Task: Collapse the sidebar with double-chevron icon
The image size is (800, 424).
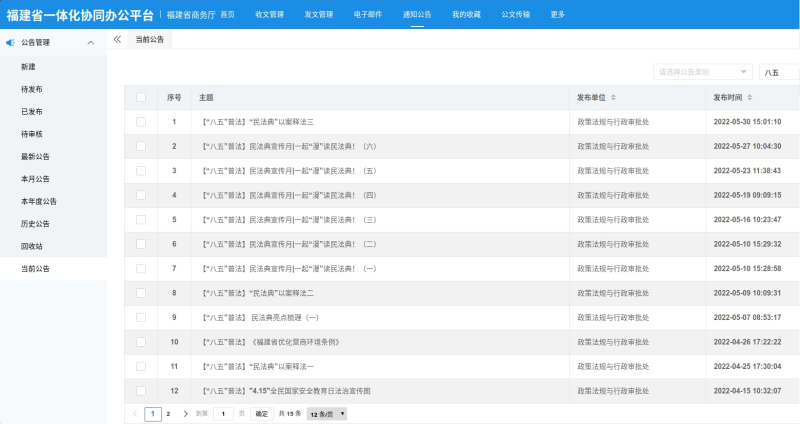Action: pyautogui.click(x=117, y=39)
